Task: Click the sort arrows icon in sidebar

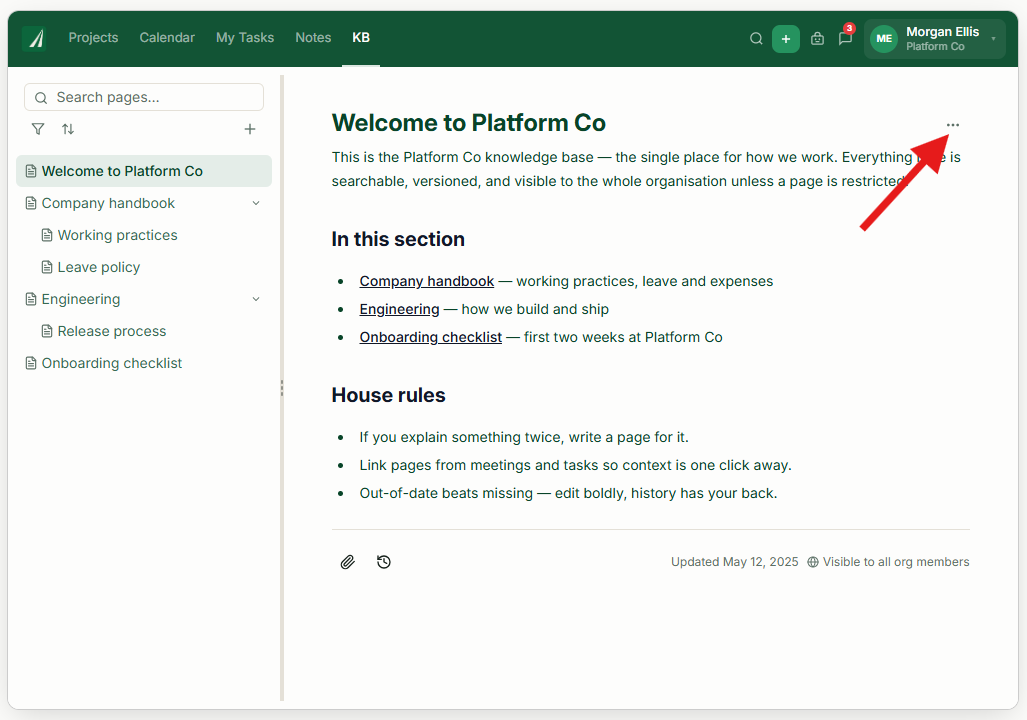Action: pyautogui.click(x=67, y=129)
